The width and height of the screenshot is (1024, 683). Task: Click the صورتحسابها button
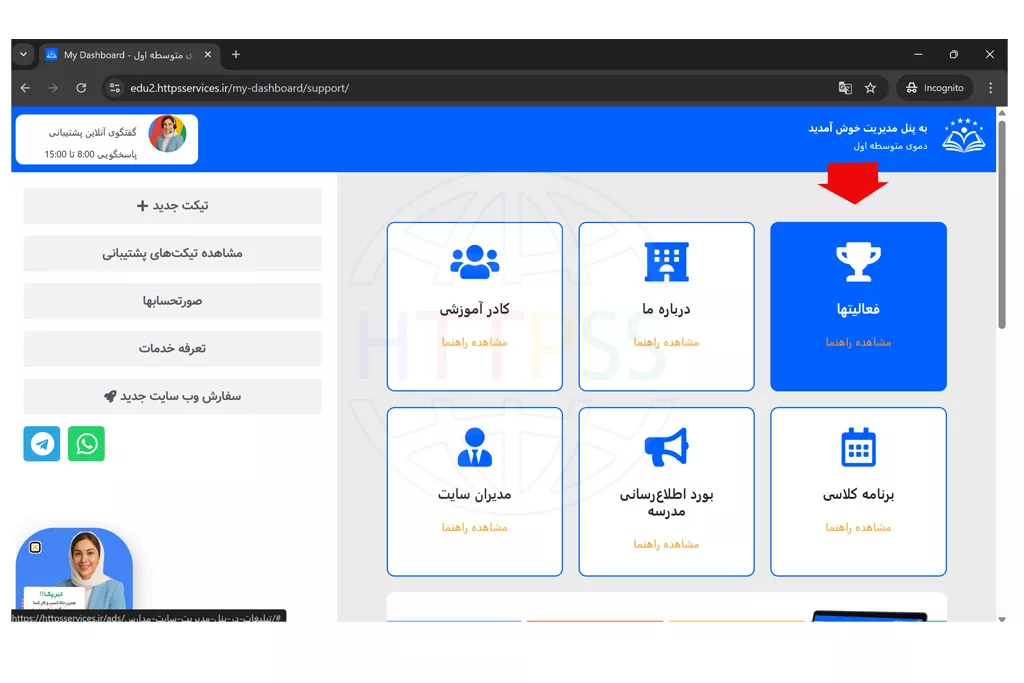[172, 301]
